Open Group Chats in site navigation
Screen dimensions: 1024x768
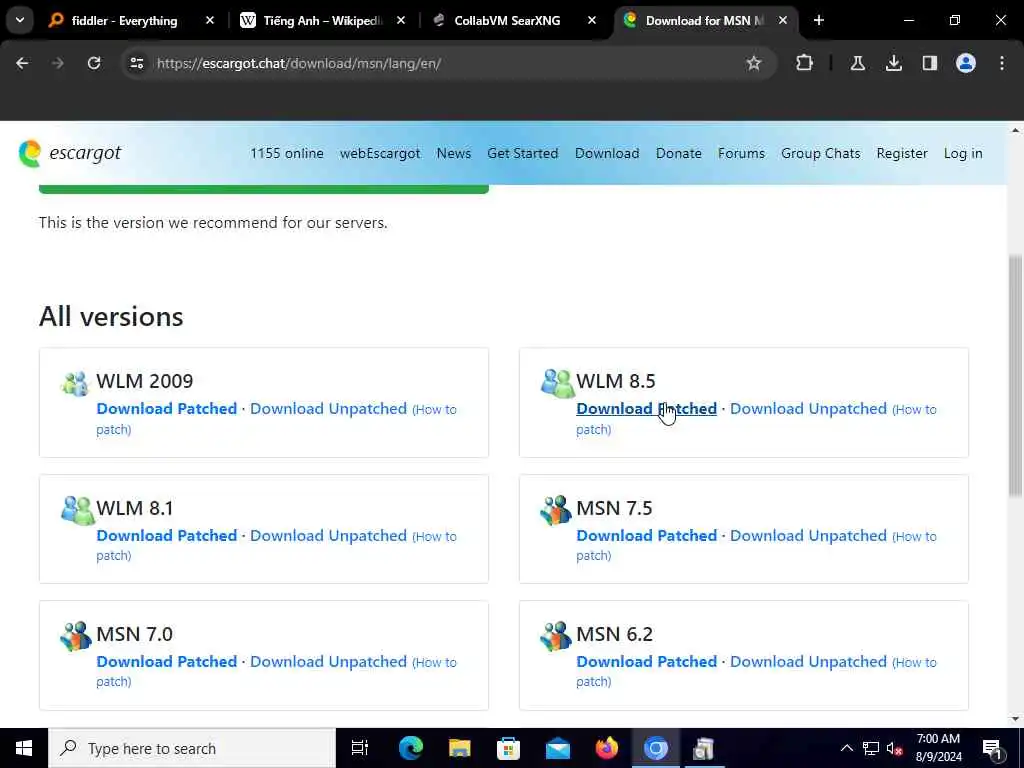(x=820, y=153)
